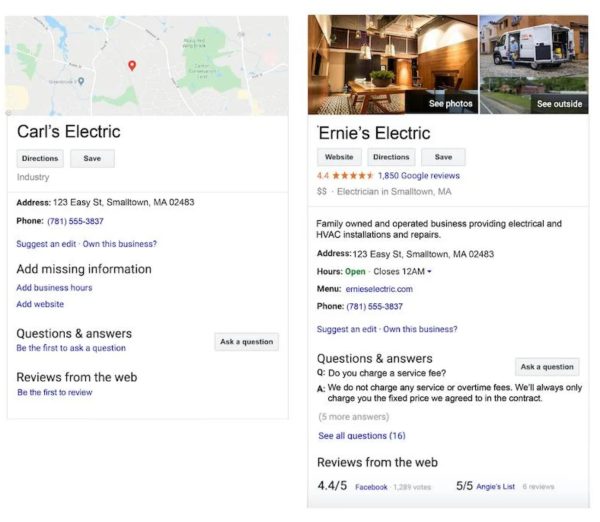Get Directions to Ernie's Electric

coord(391,157)
